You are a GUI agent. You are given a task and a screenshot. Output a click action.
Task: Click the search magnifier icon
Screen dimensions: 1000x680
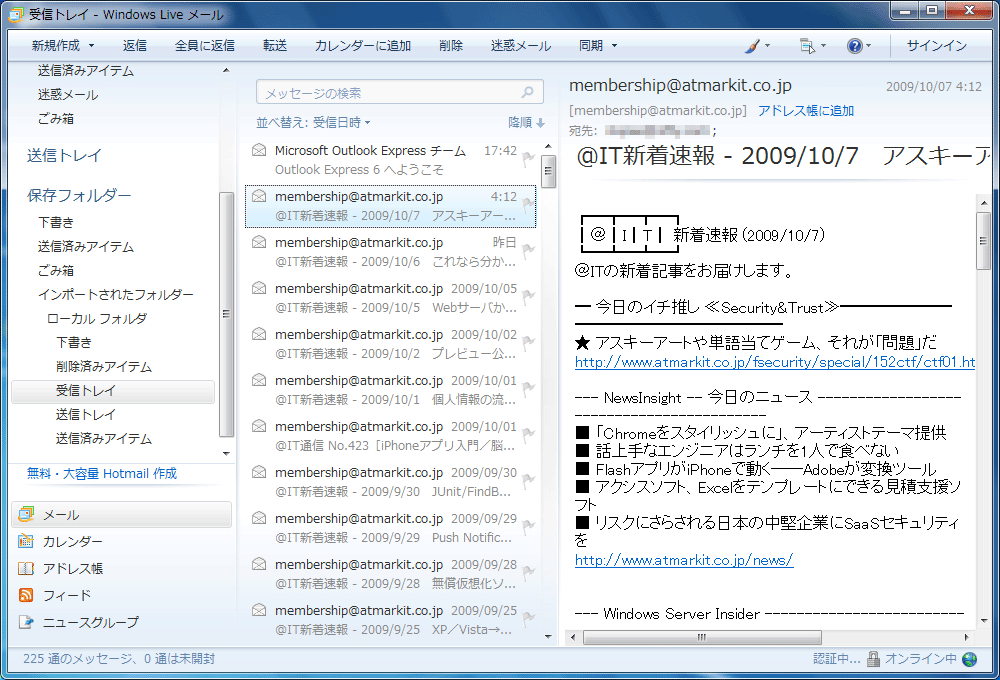tap(527, 92)
